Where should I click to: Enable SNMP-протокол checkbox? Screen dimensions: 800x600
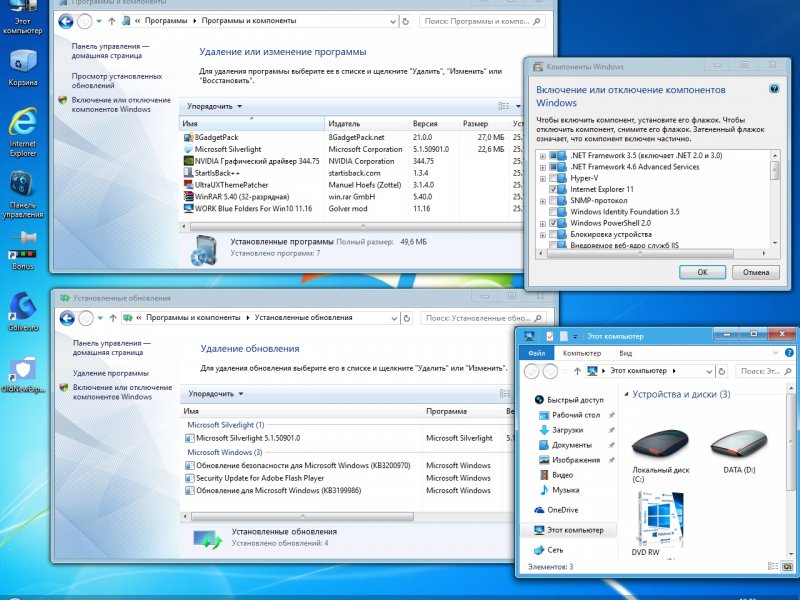click(553, 201)
